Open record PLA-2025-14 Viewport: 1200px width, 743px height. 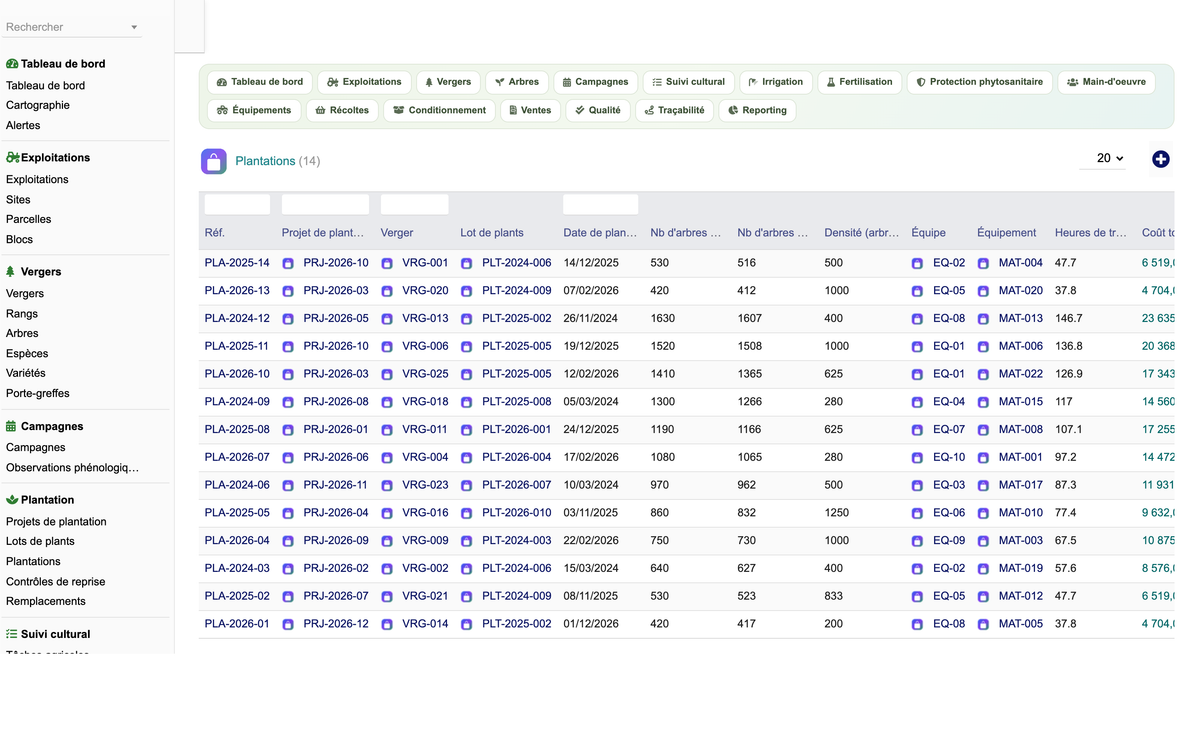237,263
